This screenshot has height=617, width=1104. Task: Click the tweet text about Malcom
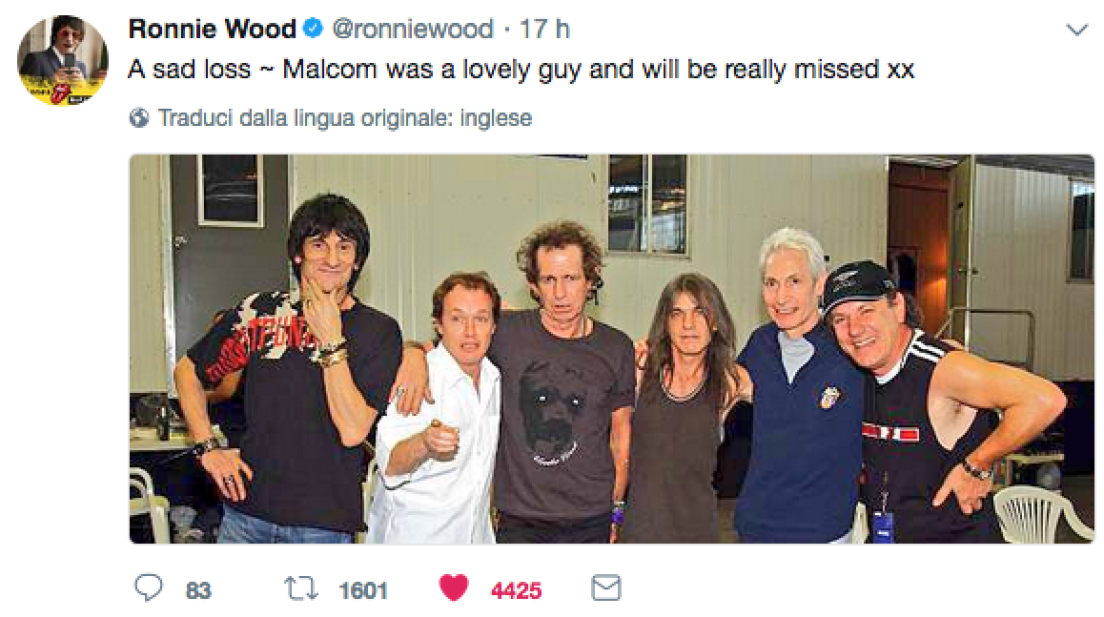(521, 69)
